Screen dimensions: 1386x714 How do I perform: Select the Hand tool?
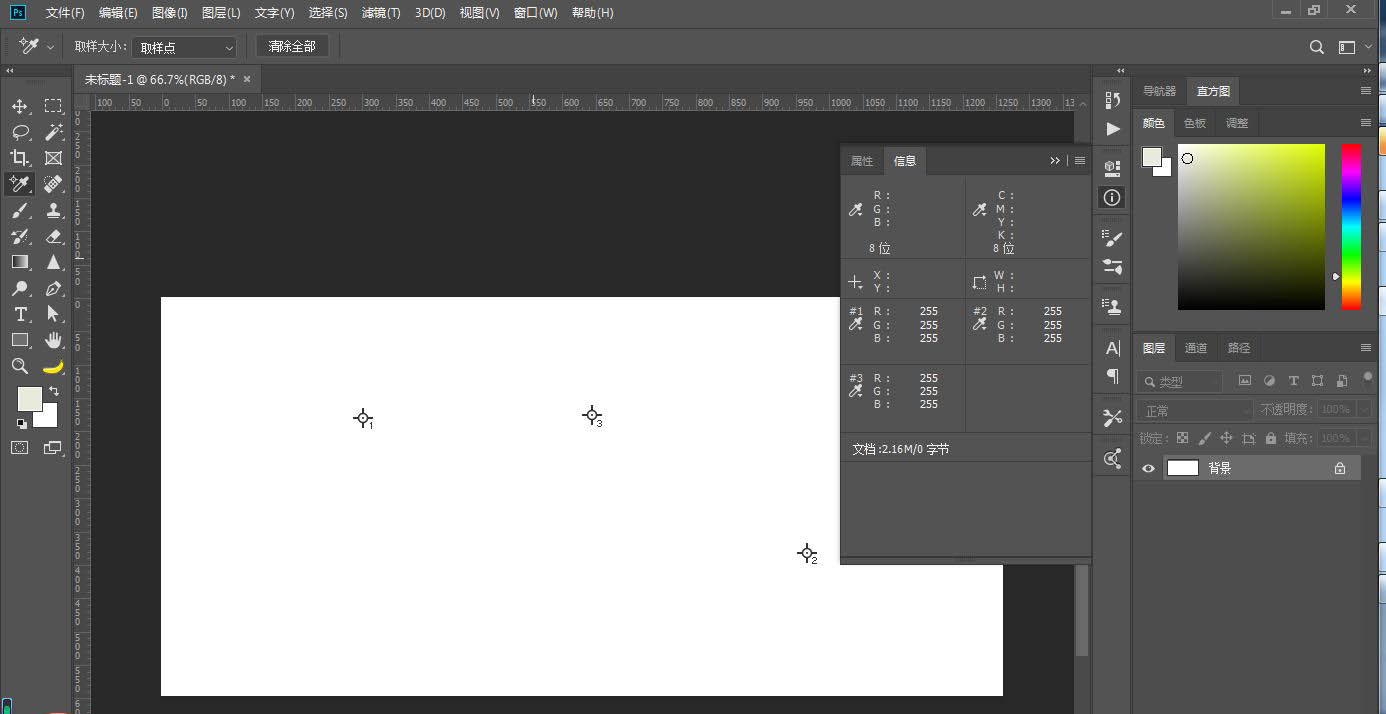click(x=53, y=340)
